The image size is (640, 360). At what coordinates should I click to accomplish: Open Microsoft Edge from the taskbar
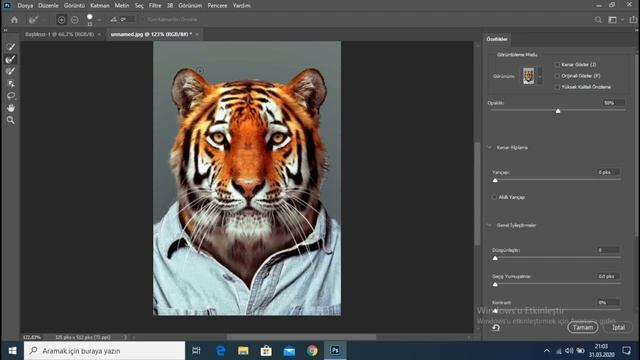[220, 351]
